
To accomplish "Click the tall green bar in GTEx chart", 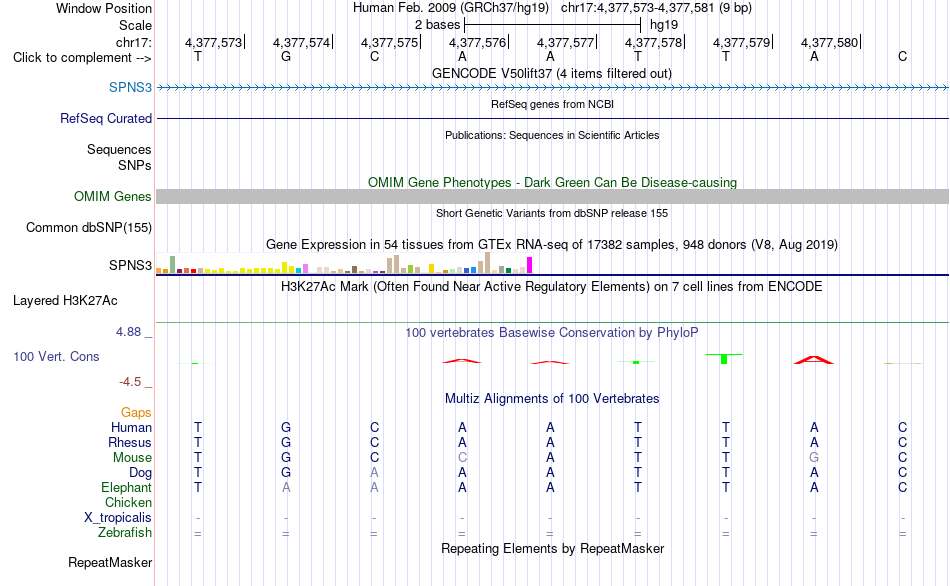I will (173, 264).
